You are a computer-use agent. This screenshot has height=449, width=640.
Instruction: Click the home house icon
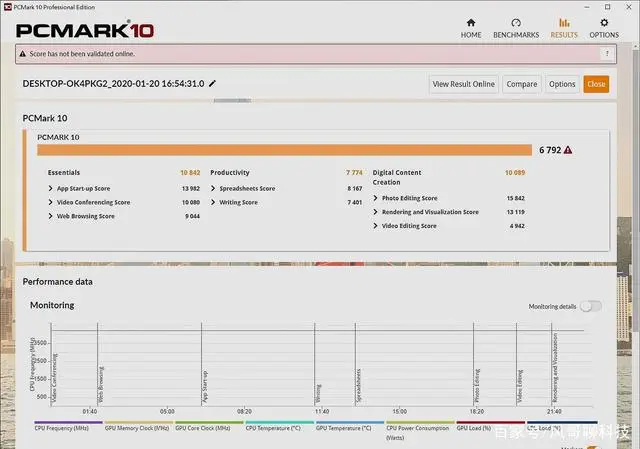coord(471,22)
